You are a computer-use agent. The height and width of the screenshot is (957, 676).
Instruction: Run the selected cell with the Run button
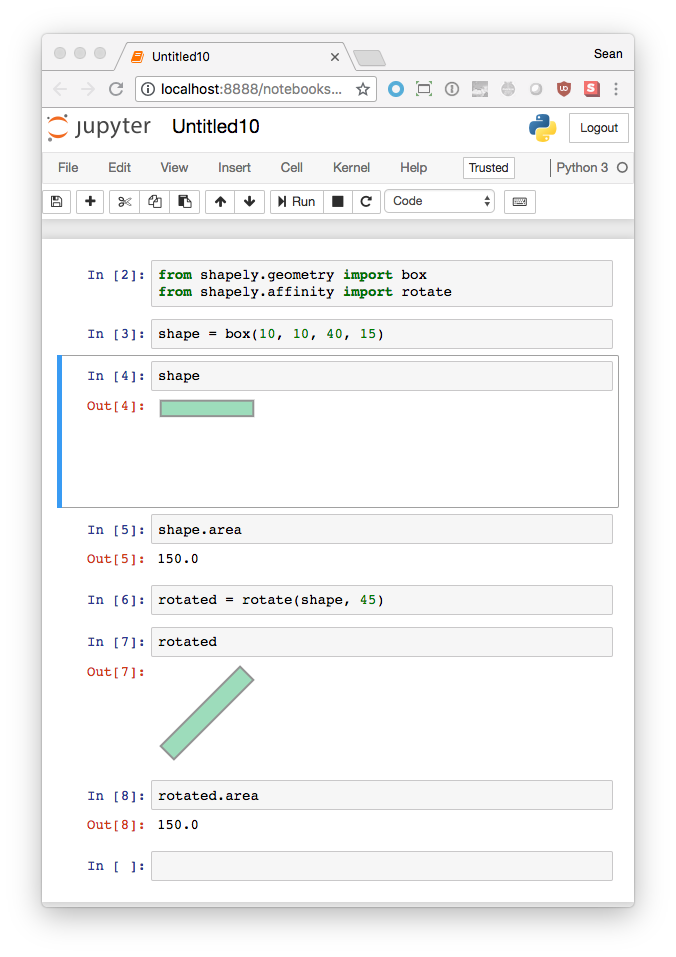[295, 201]
